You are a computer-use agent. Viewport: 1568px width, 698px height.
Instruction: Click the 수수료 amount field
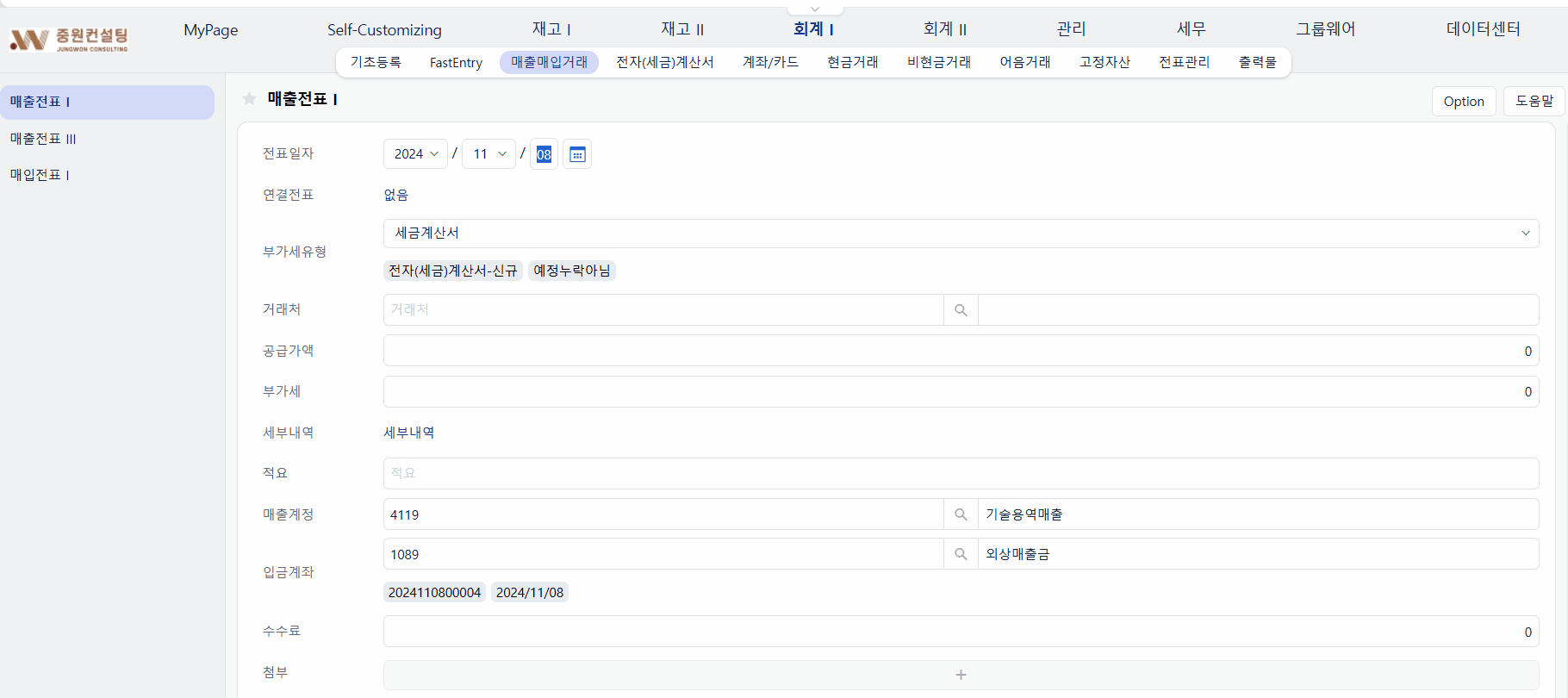(x=961, y=632)
